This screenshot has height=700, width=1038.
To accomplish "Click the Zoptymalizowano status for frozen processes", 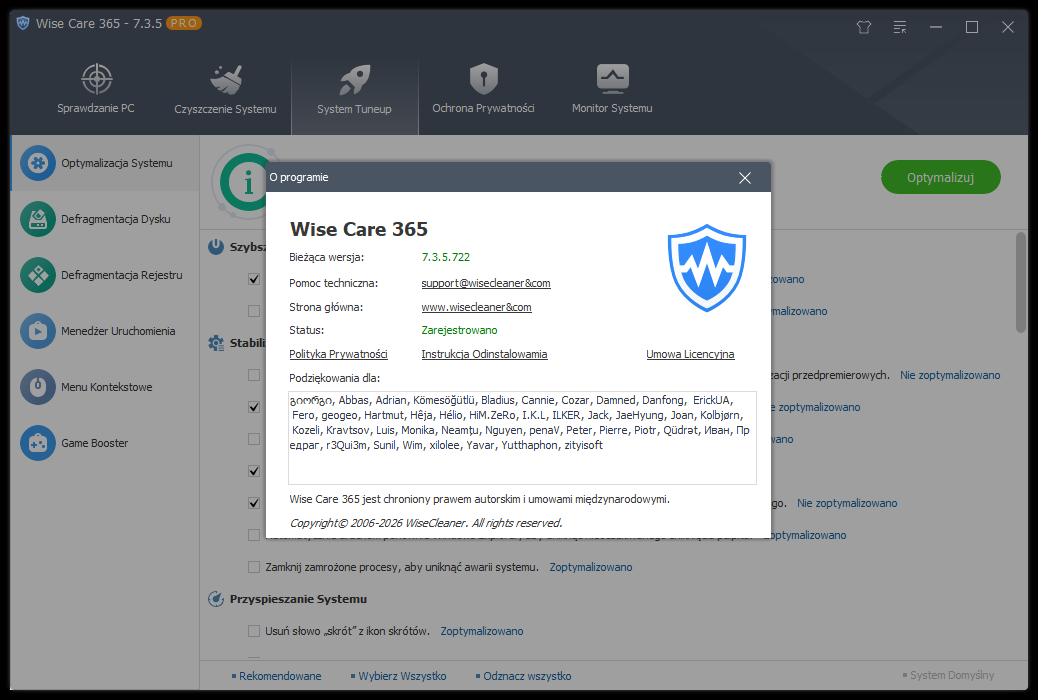I will point(591,567).
